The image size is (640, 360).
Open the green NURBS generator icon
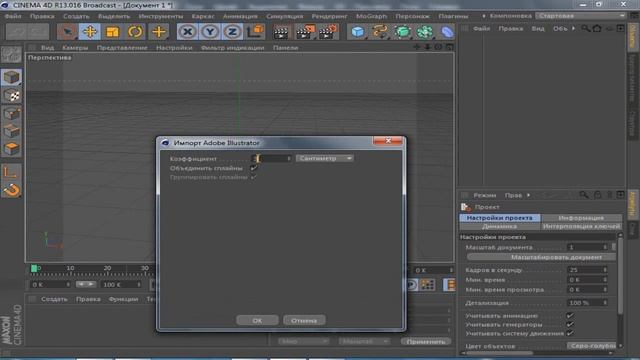coord(402,32)
